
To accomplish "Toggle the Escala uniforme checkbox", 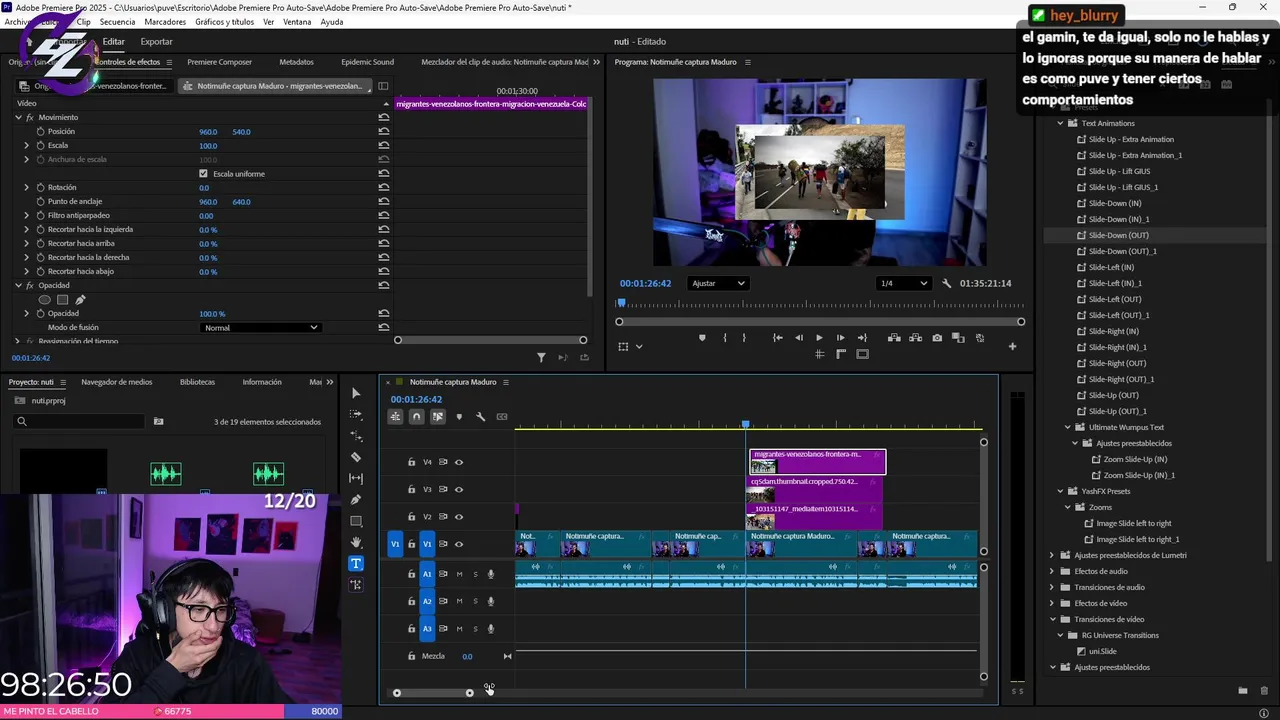I will [x=204, y=173].
